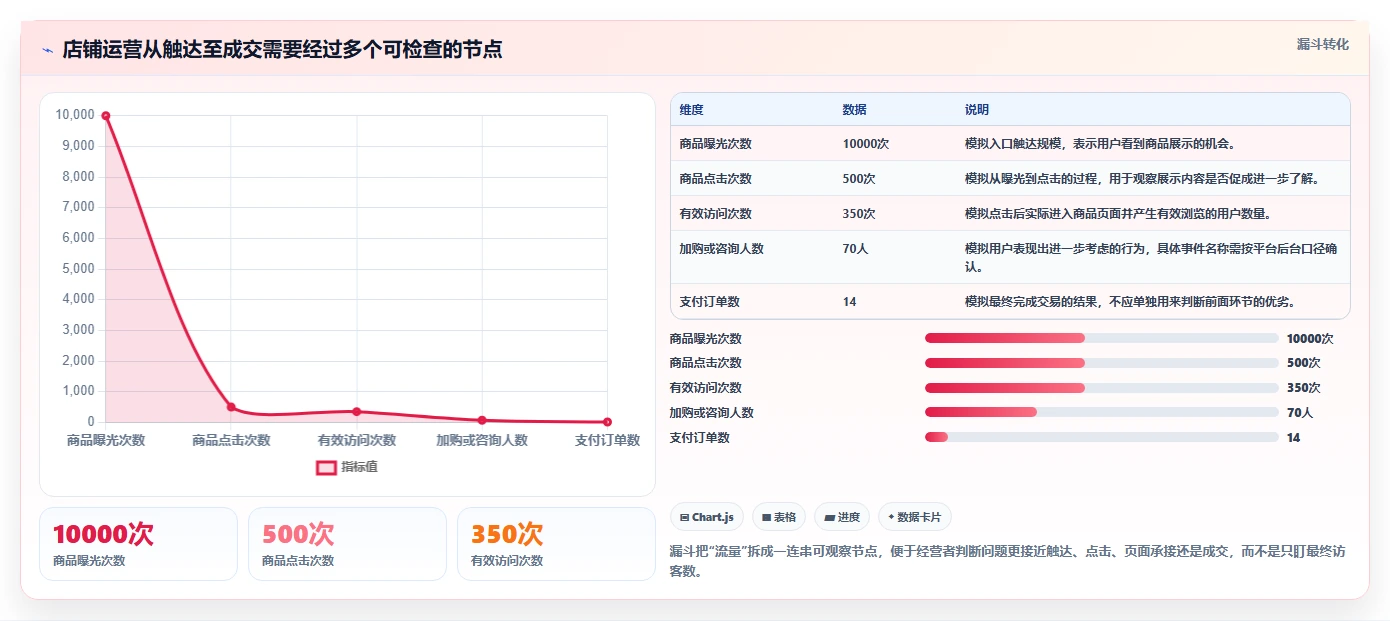
Task: Click the page title 店铺运营从触达至成交
Action: tap(282, 50)
